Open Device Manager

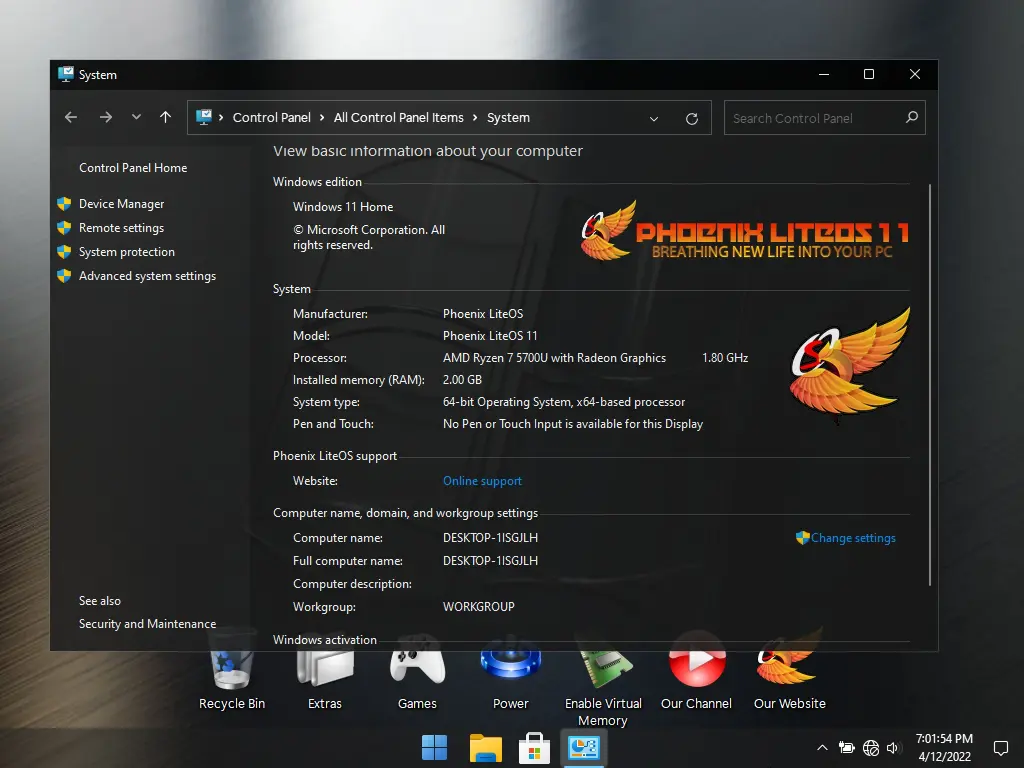(121, 204)
